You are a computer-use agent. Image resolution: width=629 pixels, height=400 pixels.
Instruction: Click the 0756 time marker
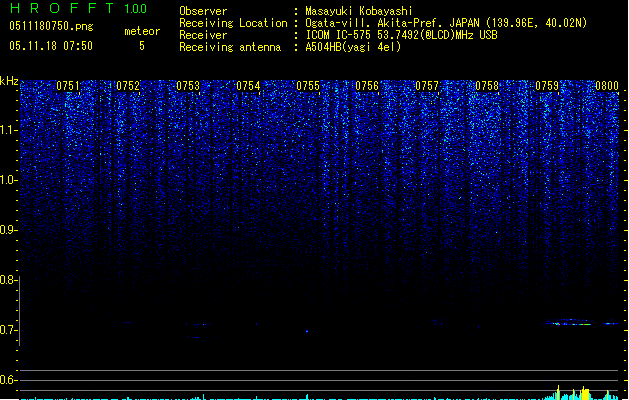point(367,86)
